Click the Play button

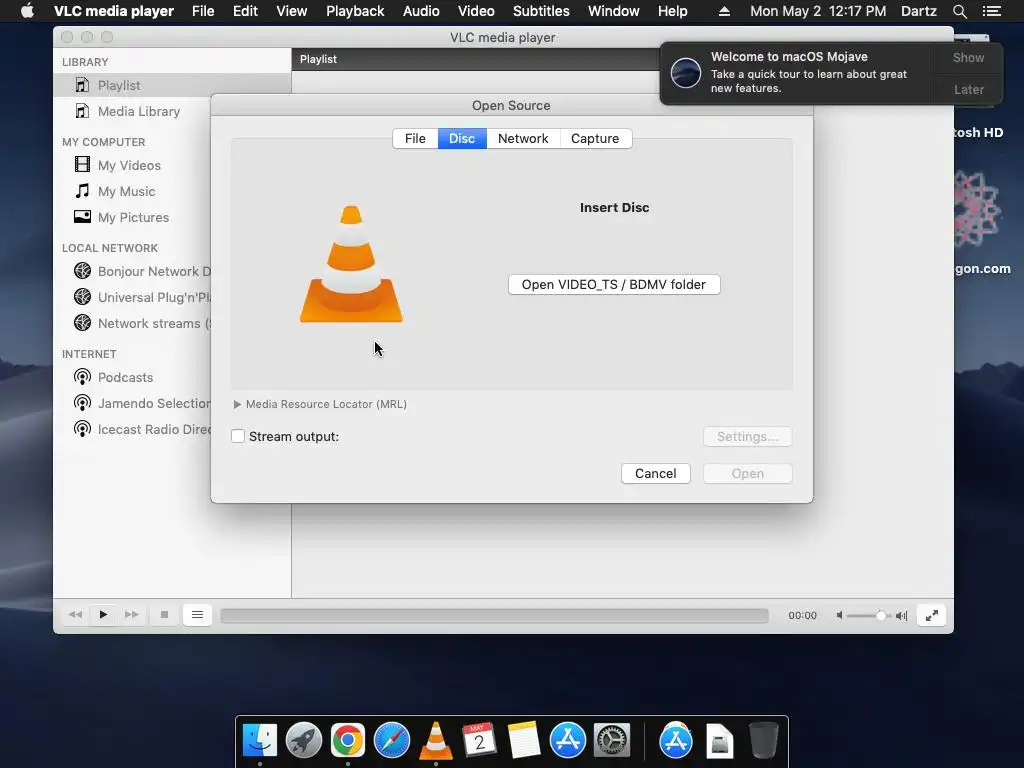[x=103, y=615]
